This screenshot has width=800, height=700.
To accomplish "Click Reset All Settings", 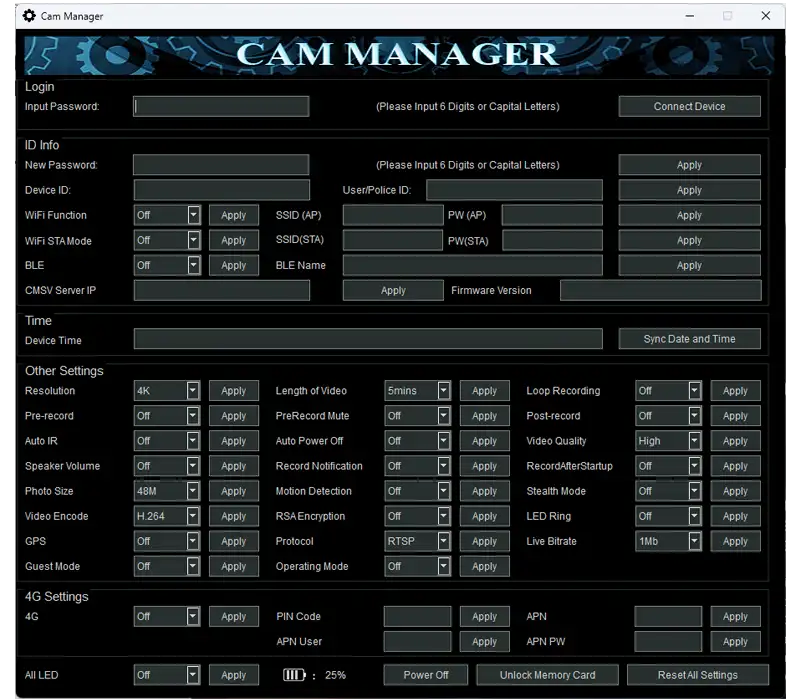I will [x=697, y=675].
